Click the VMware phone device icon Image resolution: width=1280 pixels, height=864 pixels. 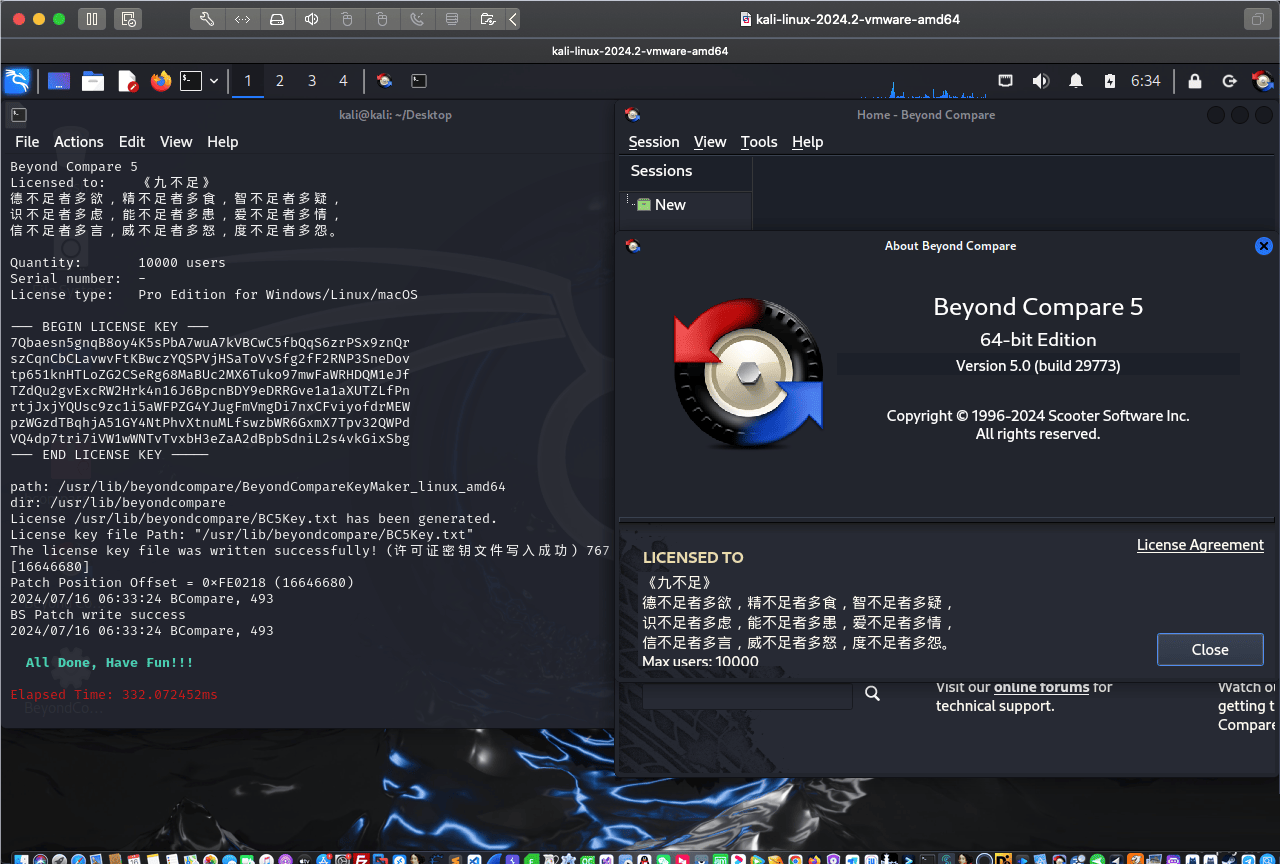tap(417, 19)
